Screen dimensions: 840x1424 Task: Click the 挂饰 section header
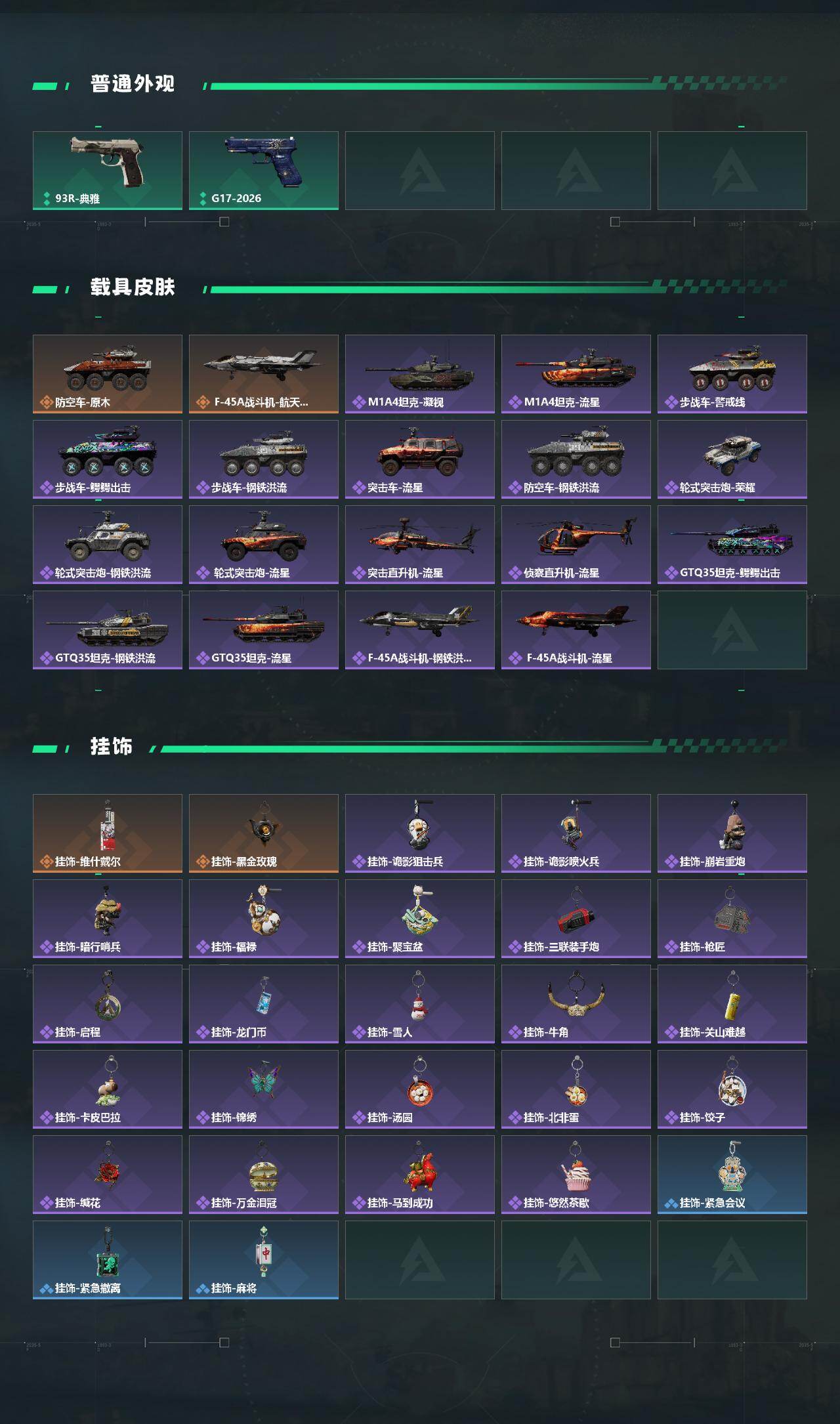coord(112,747)
